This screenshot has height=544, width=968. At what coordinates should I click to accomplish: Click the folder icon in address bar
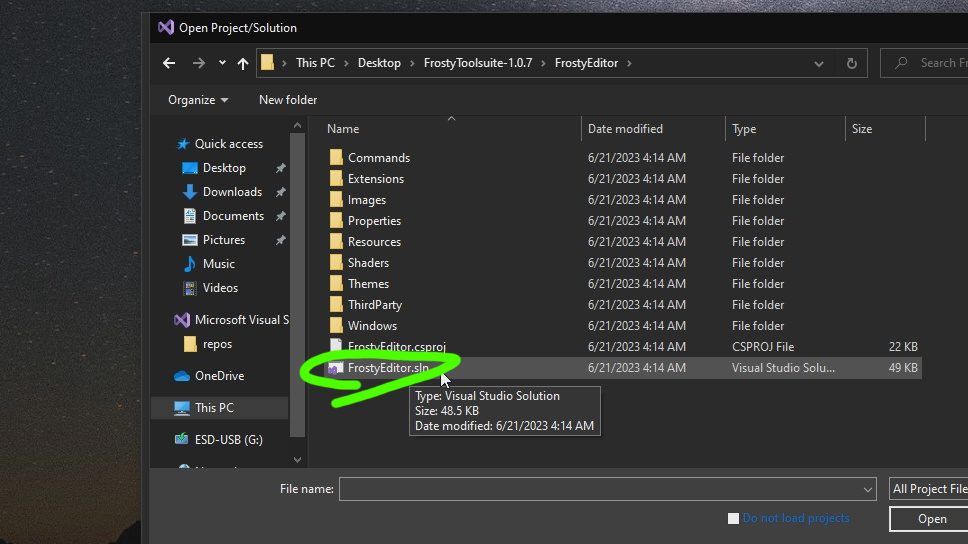(x=267, y=63)
